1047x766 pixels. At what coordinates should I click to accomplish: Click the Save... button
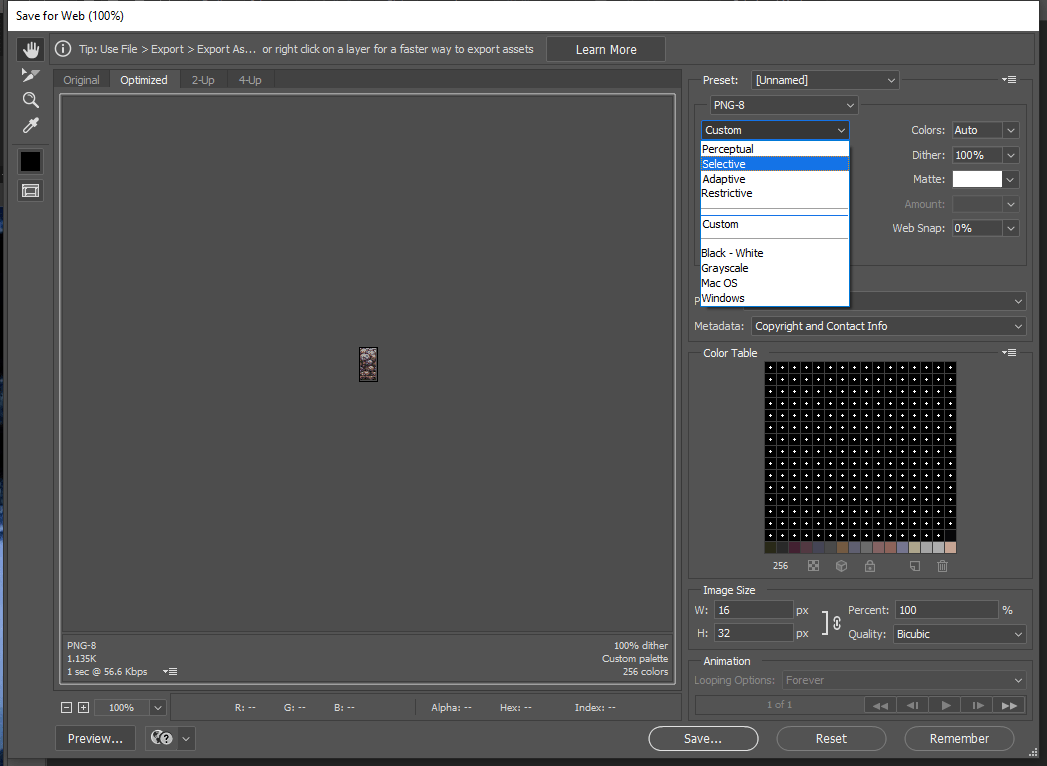click(x=703, y=739)
